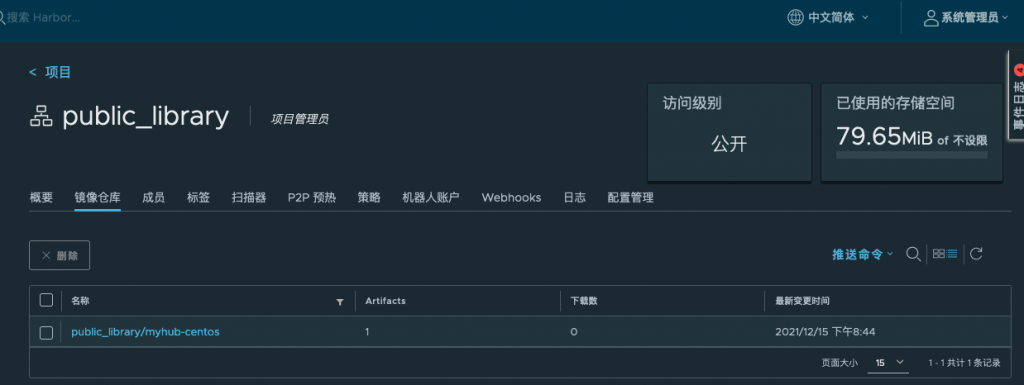The image size is (1024, 385).
Task: Open the repository search magnifier
Action: tap(913, 254)
